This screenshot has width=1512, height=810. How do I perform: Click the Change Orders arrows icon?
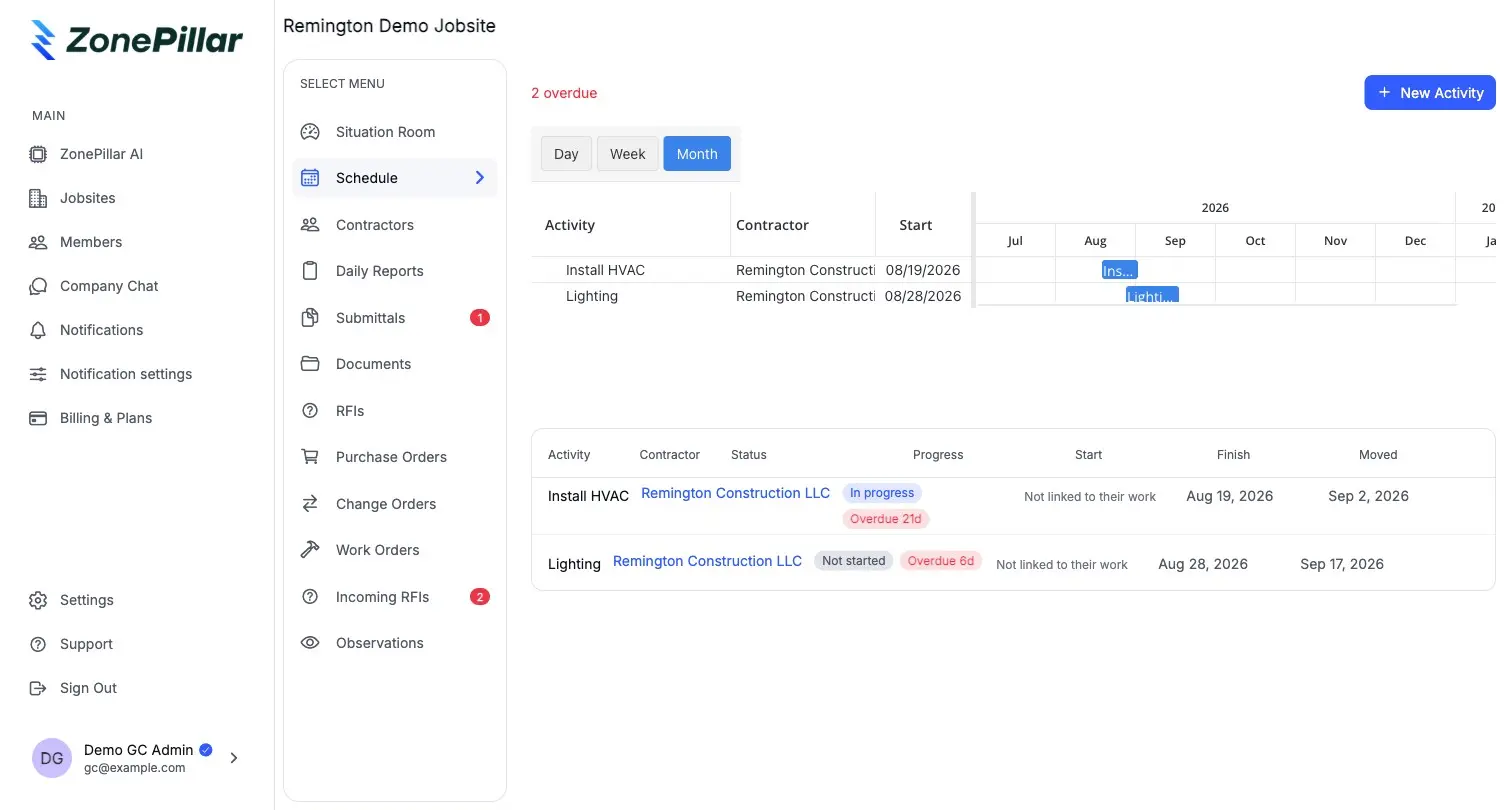310,504
